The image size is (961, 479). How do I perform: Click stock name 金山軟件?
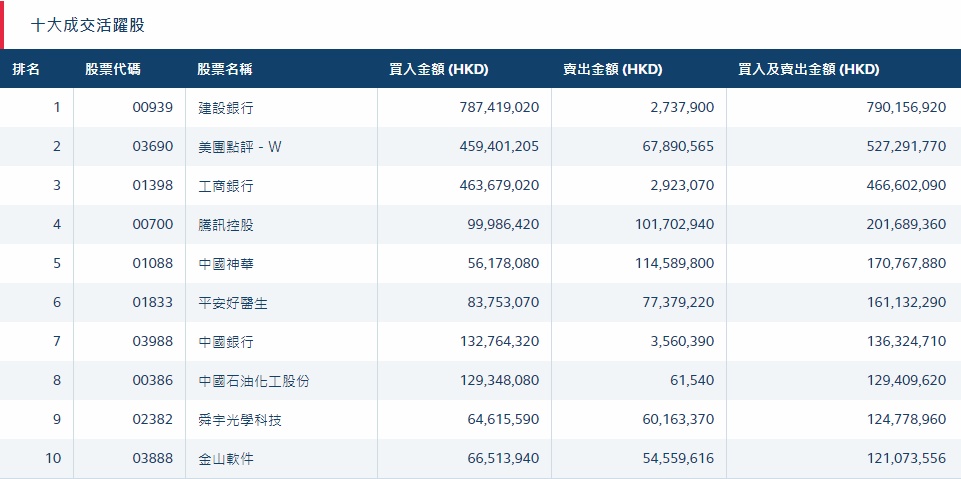[x=226, y=458]
